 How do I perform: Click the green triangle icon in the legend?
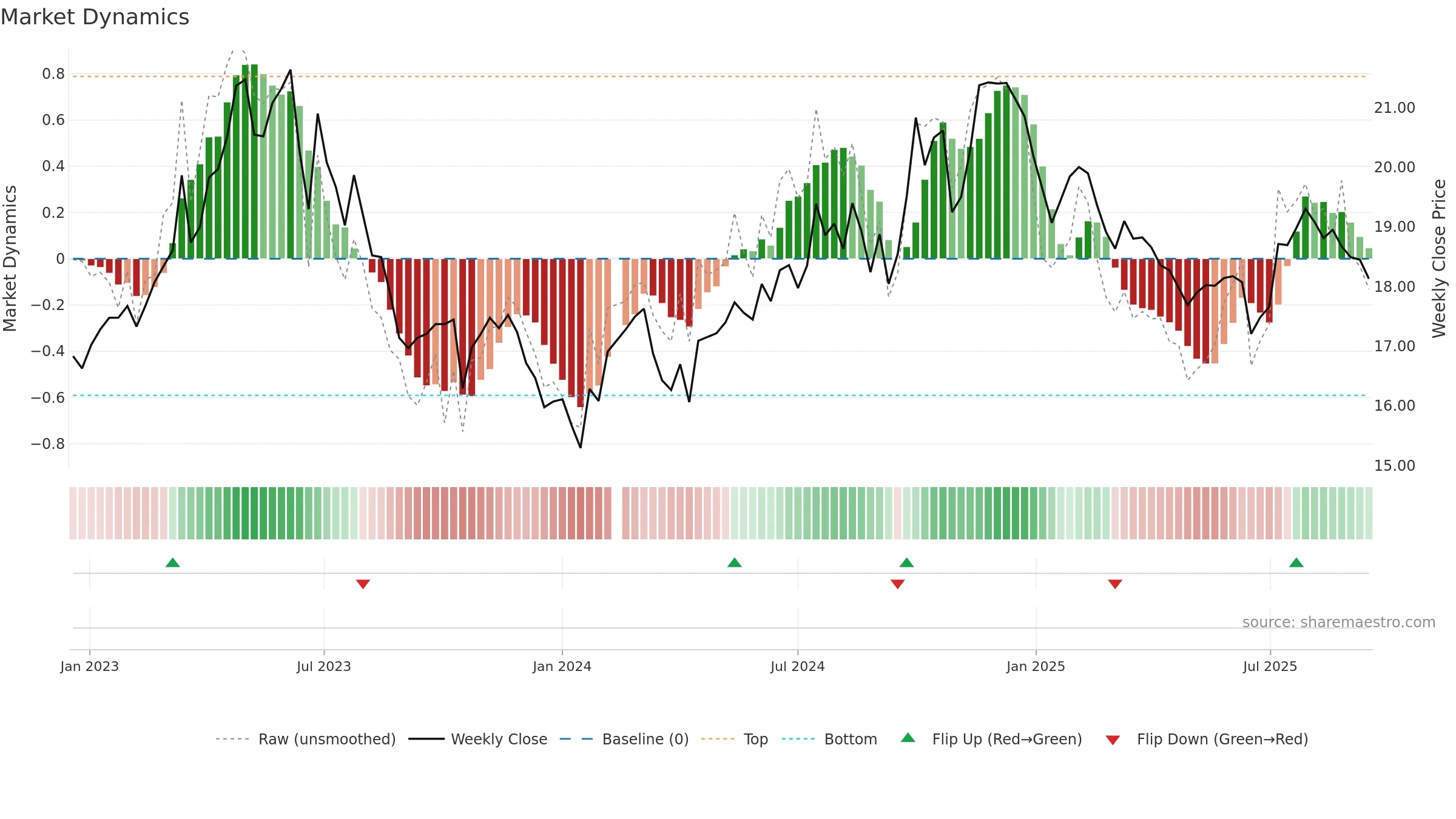(908, 738)
